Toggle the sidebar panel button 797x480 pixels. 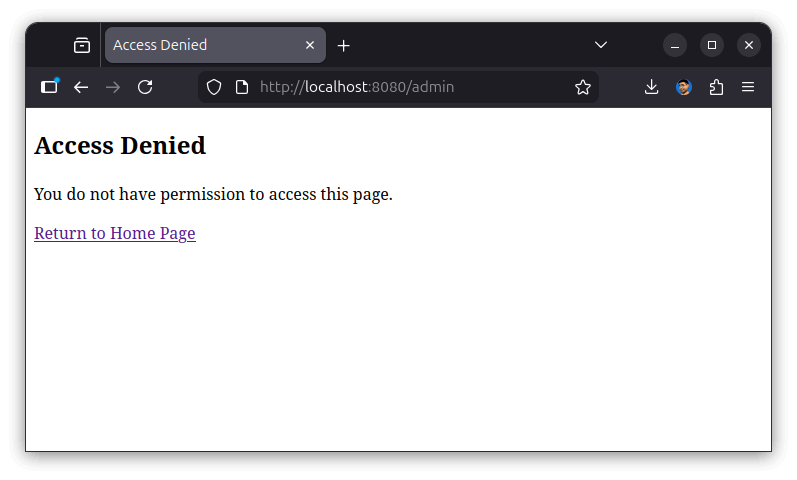coord(49,87)
